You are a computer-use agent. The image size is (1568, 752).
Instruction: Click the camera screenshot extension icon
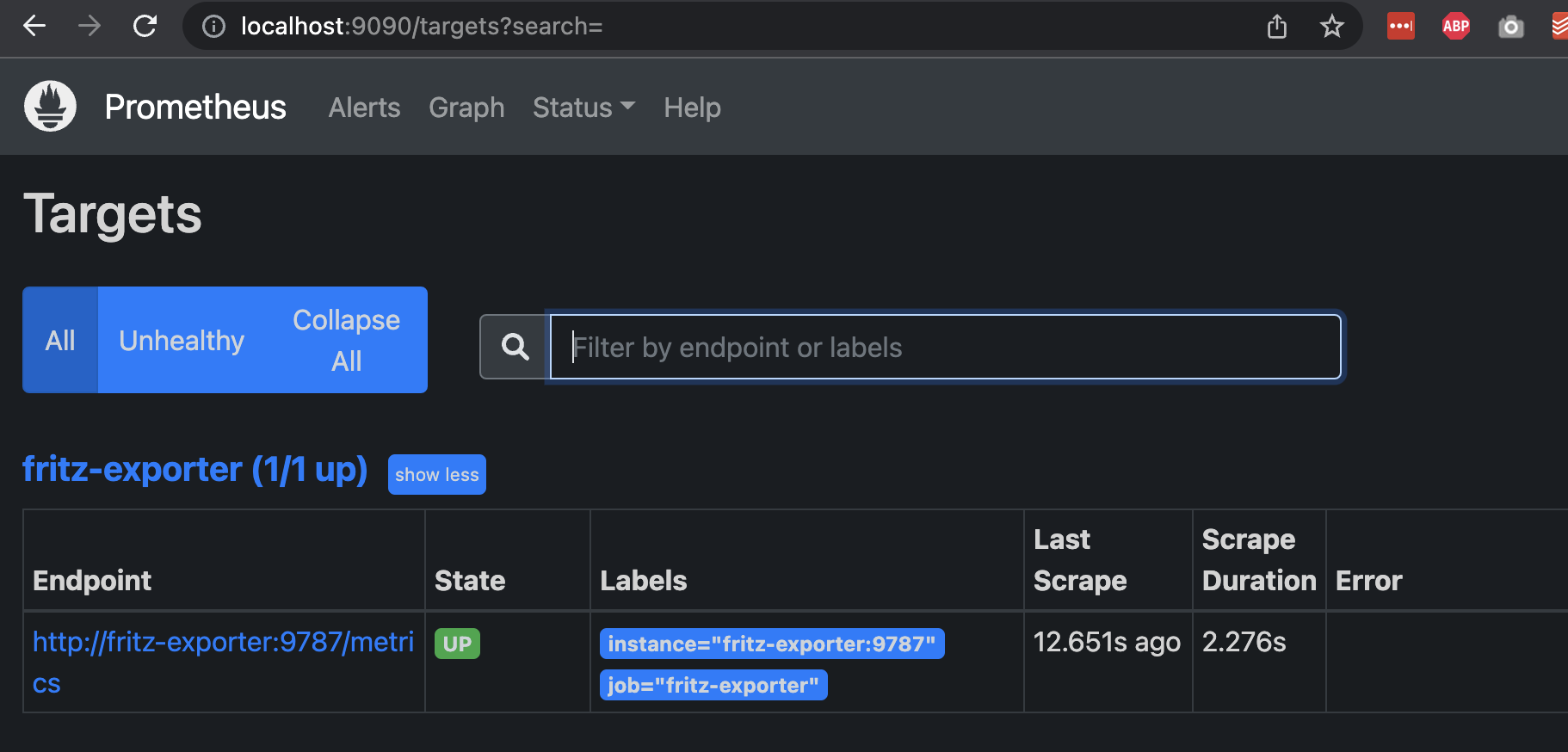[x=1511, y=27]
